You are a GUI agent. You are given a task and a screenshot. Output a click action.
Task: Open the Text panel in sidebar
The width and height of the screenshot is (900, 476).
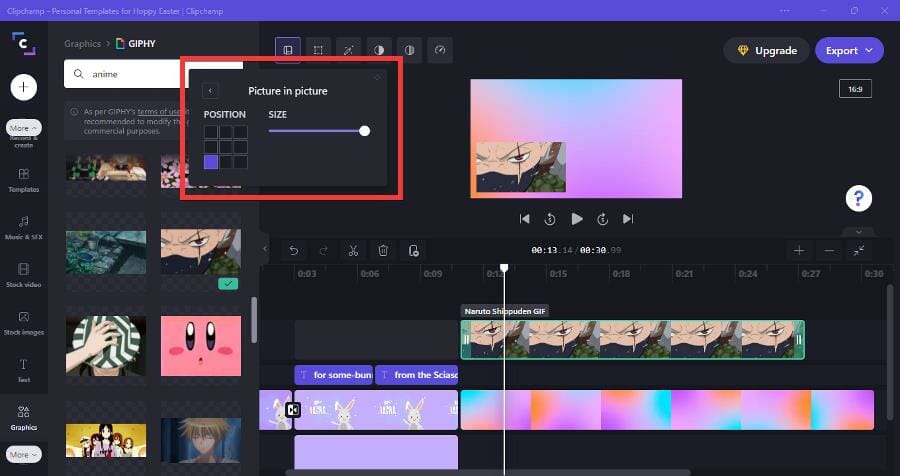coord(24,370)
